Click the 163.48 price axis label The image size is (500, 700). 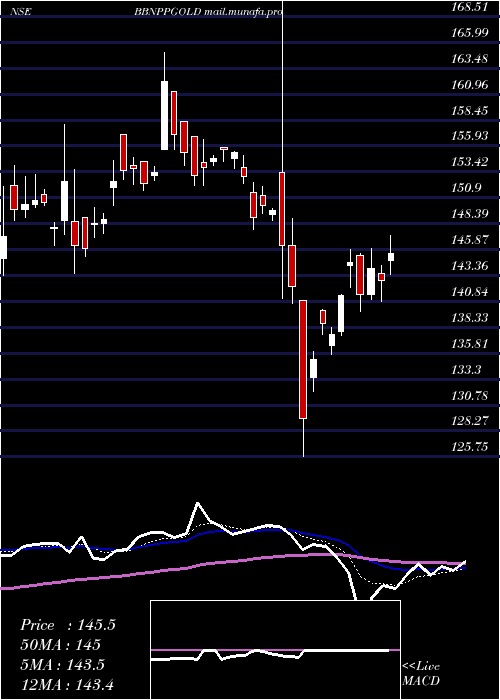[x=470, y=58]
